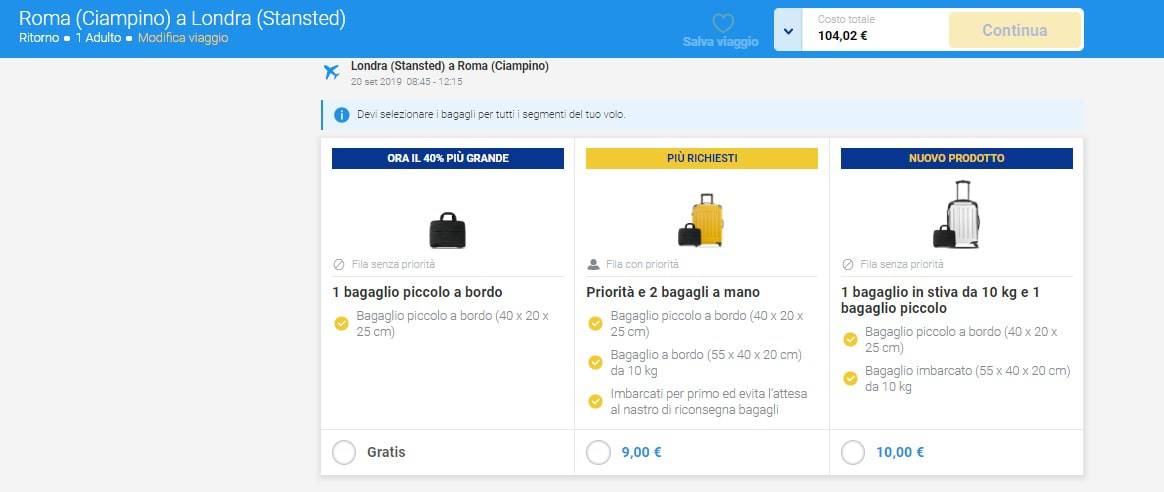
Task: Select the Gratis small bag radio option
Action: click(x=344, y=452)
